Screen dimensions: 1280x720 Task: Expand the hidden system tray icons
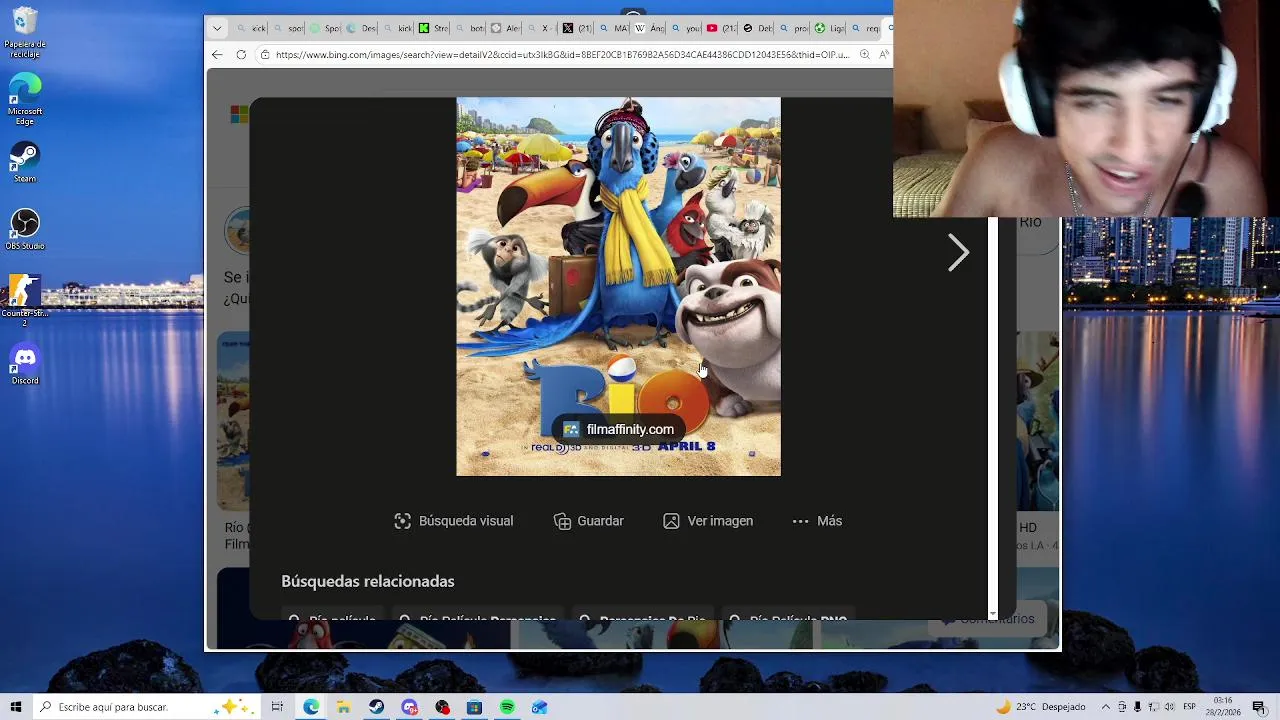(1104, 707)
